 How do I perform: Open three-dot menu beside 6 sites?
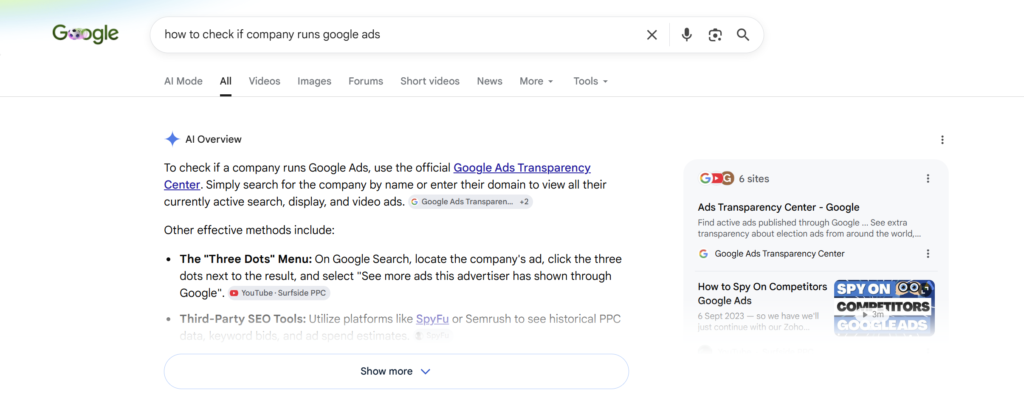(928, 179)
